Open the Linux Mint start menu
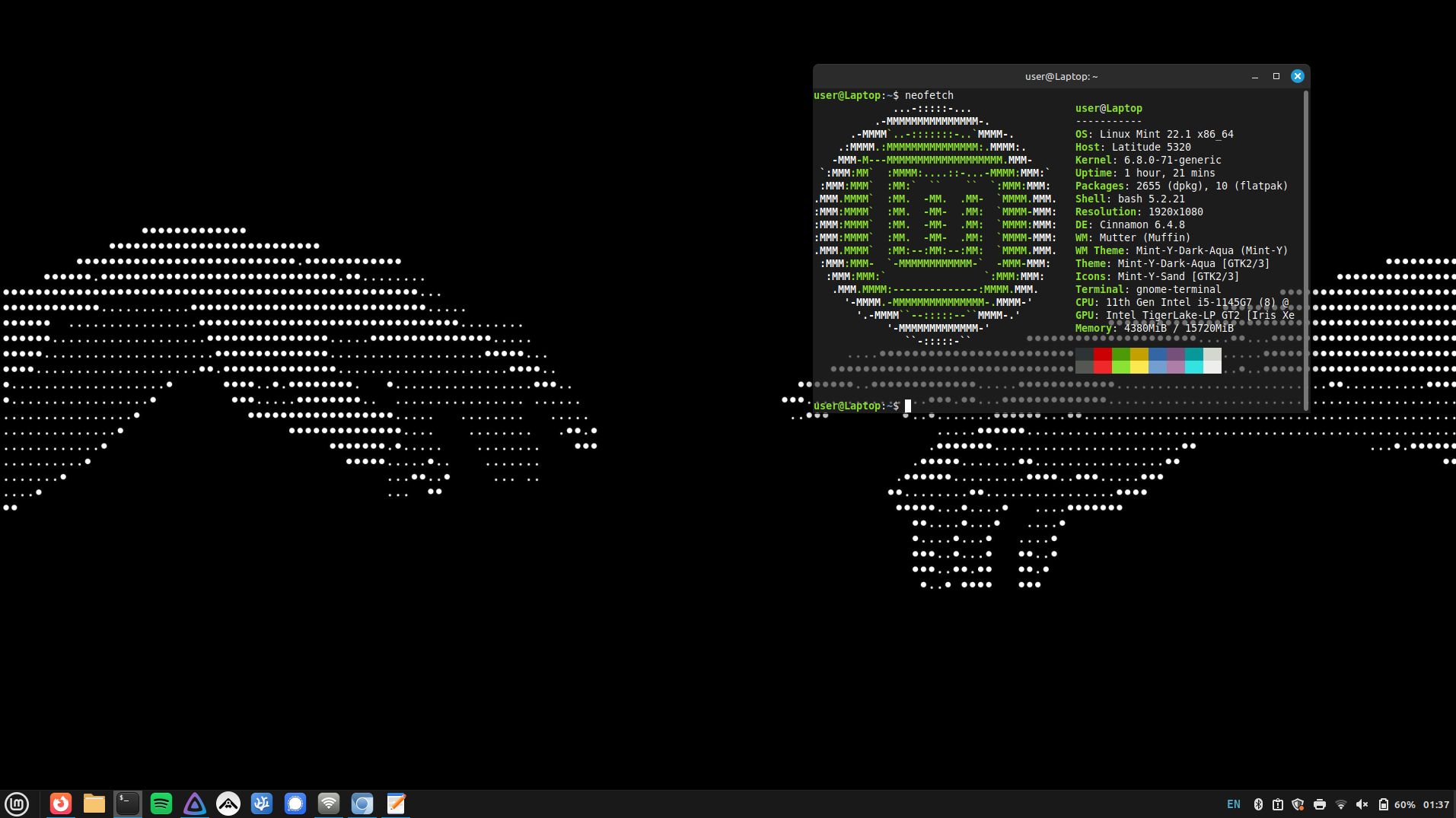Screen dimensions: 1456x818 pos(17,804)
